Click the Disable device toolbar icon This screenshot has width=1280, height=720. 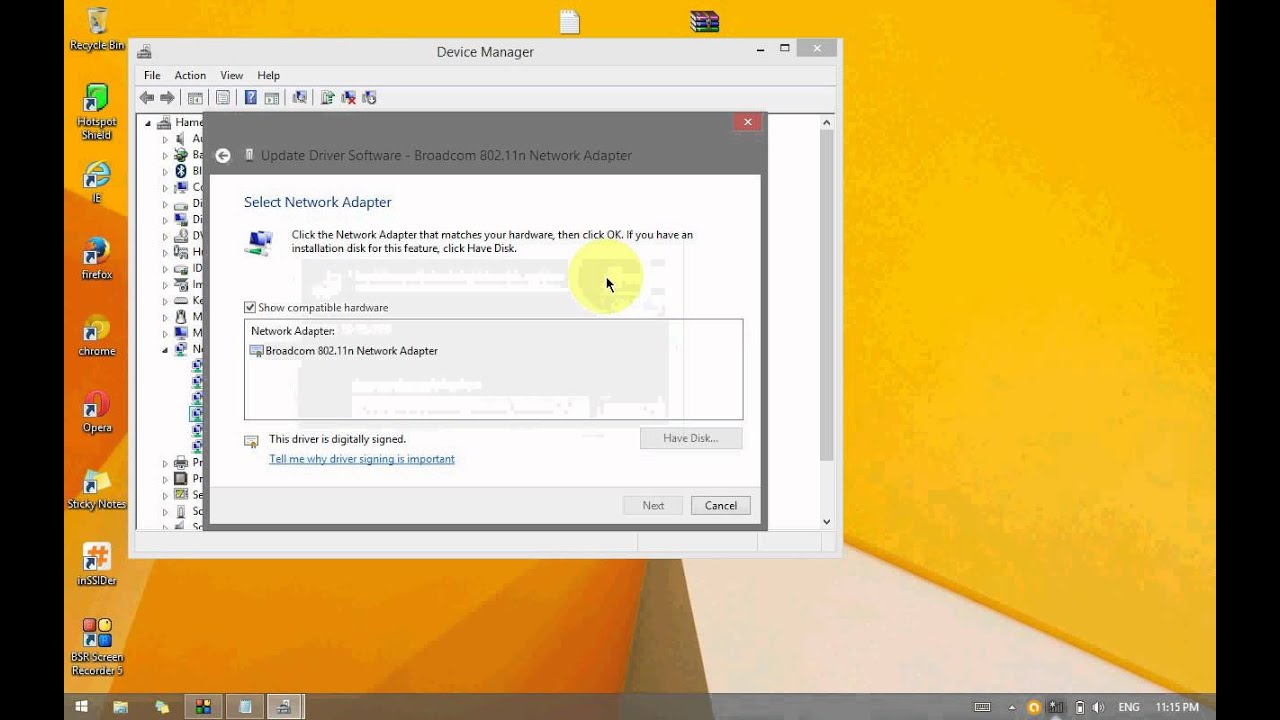click(x=369, y=97)
